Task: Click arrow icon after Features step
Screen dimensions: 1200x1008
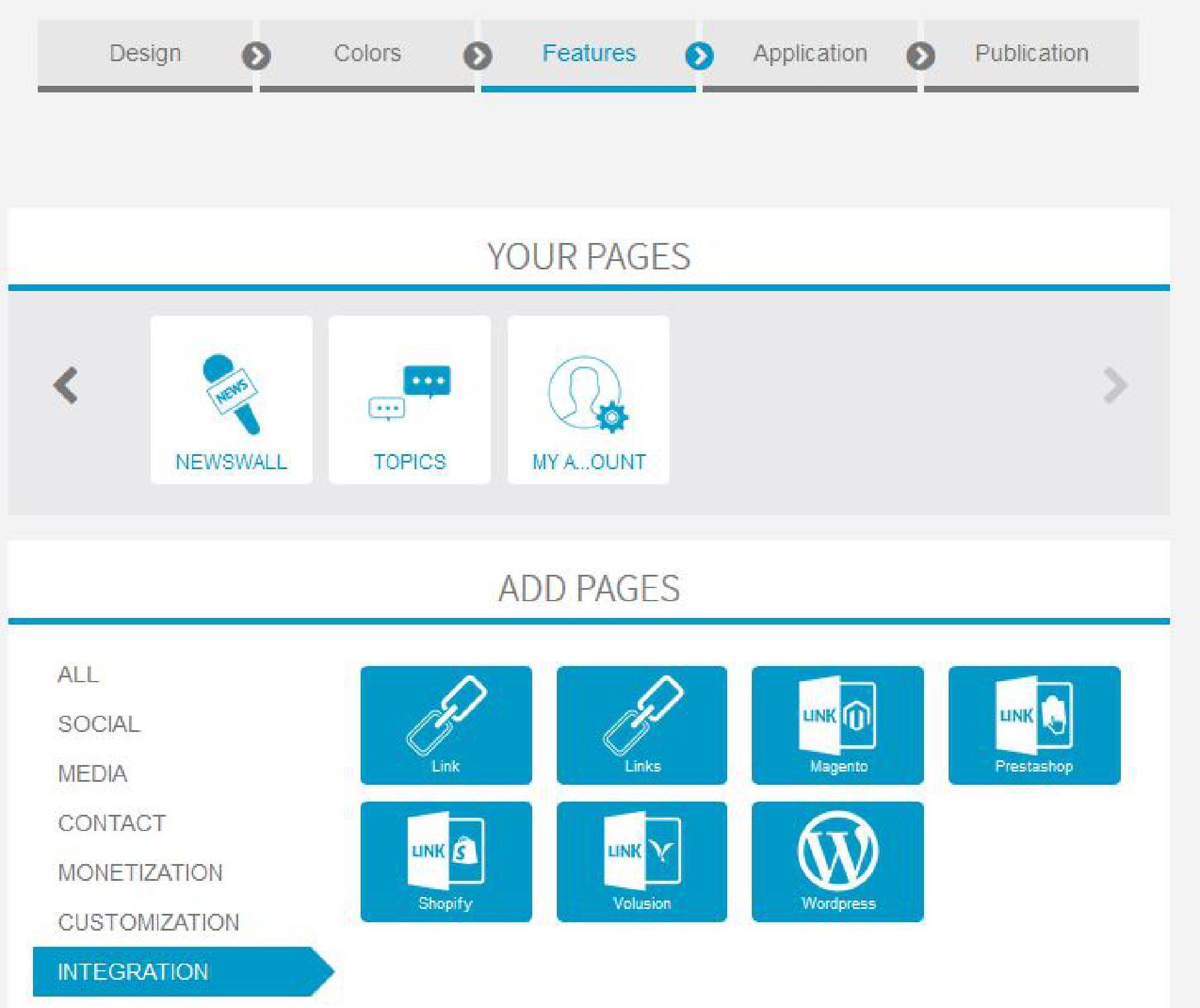Action: coord(699,56)
